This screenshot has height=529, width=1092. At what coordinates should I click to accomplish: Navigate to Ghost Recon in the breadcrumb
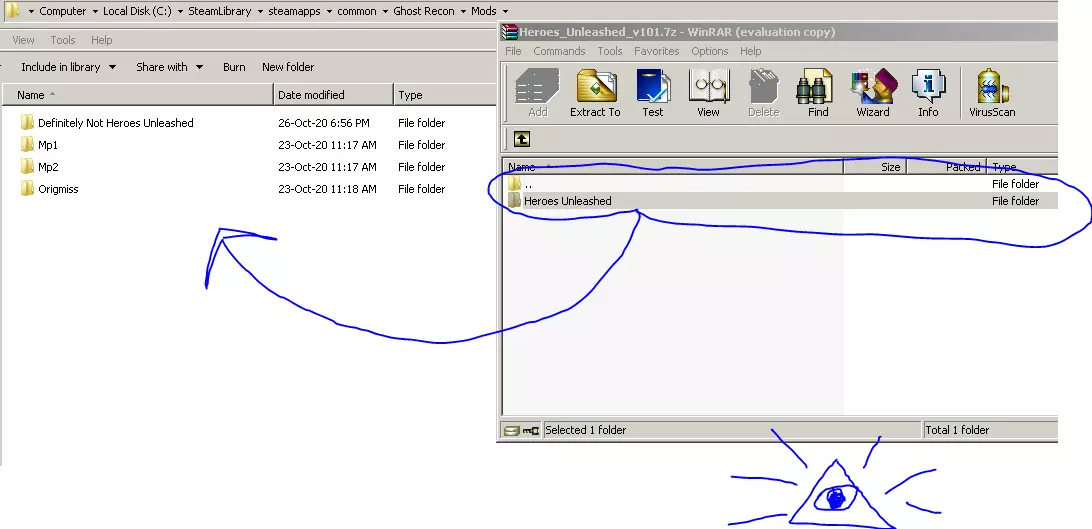(x=424, y=11)
